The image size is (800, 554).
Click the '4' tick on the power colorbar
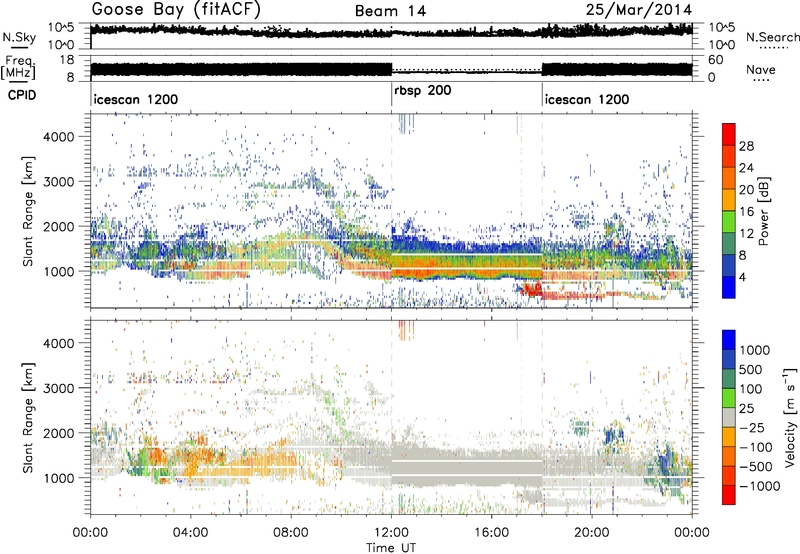coord(743,277)
